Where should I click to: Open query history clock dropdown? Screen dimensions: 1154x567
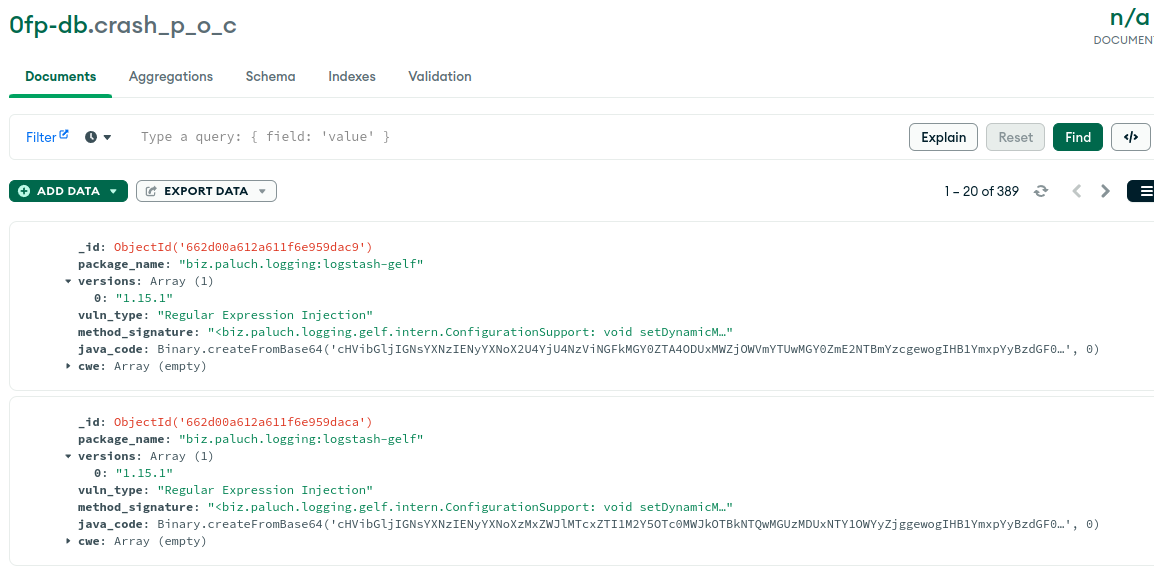(x=98, y=137)
